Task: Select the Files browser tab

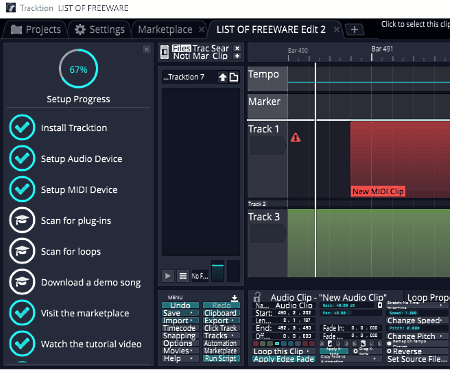Action: pos(181,48)
